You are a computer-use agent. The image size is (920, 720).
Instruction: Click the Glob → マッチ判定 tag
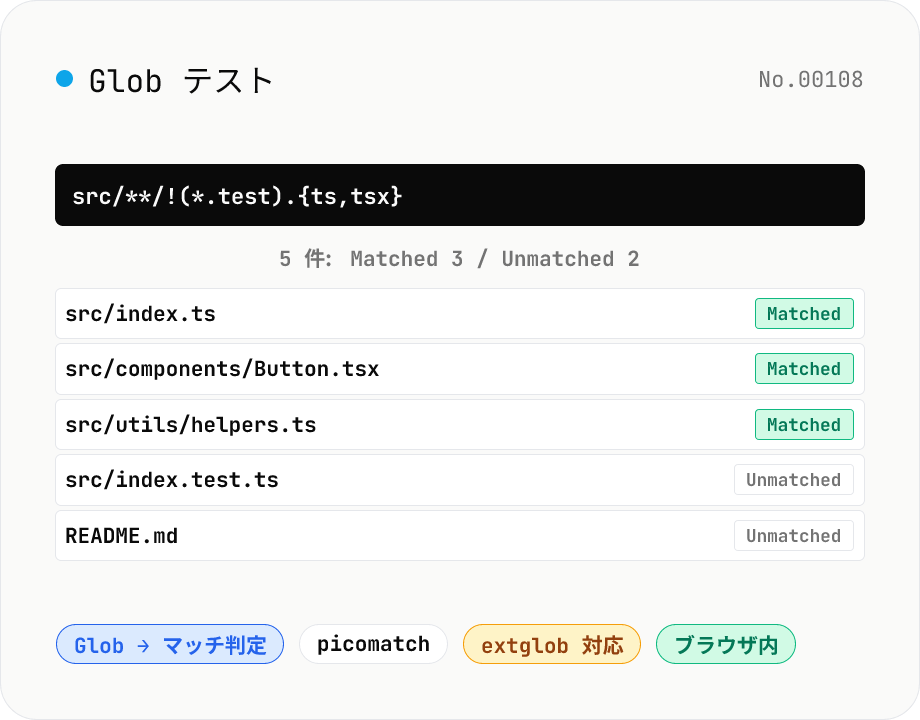point(170,644)
